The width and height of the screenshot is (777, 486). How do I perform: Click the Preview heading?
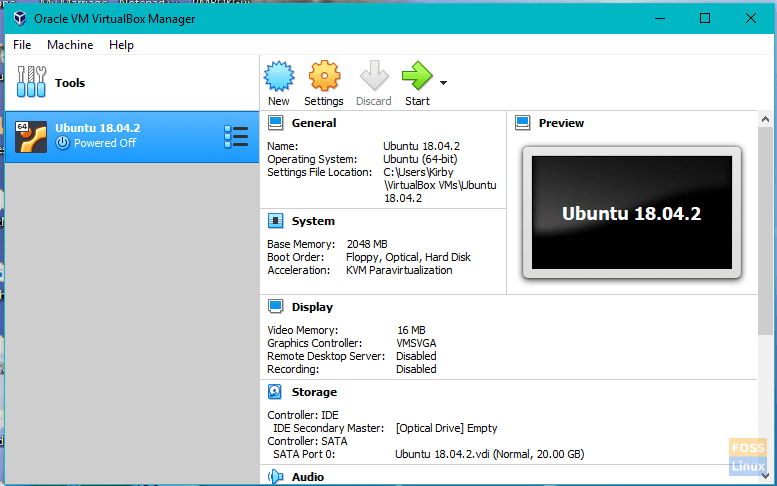coord(561,123)
